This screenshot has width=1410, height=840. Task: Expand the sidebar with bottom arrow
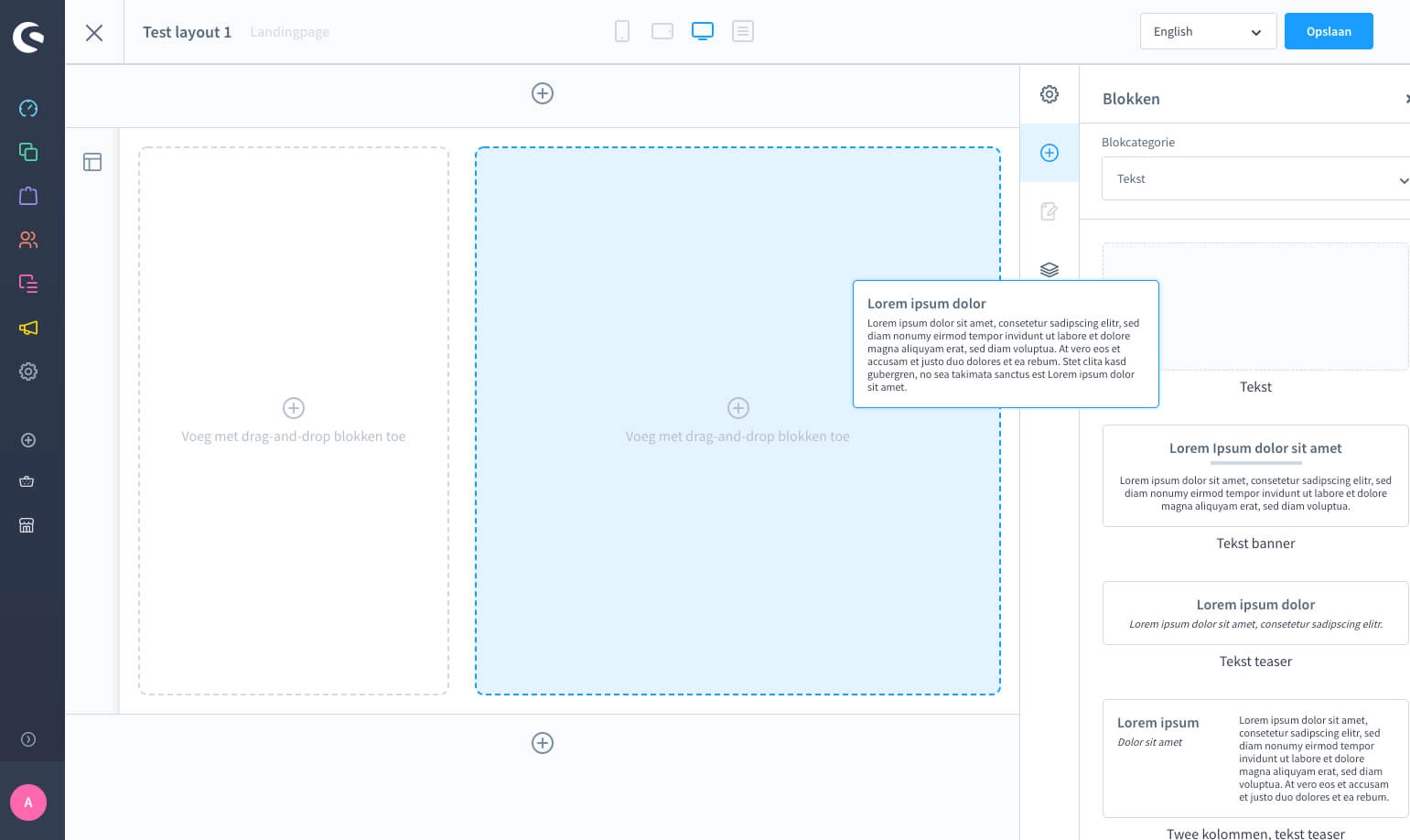(x=28, y=739)
